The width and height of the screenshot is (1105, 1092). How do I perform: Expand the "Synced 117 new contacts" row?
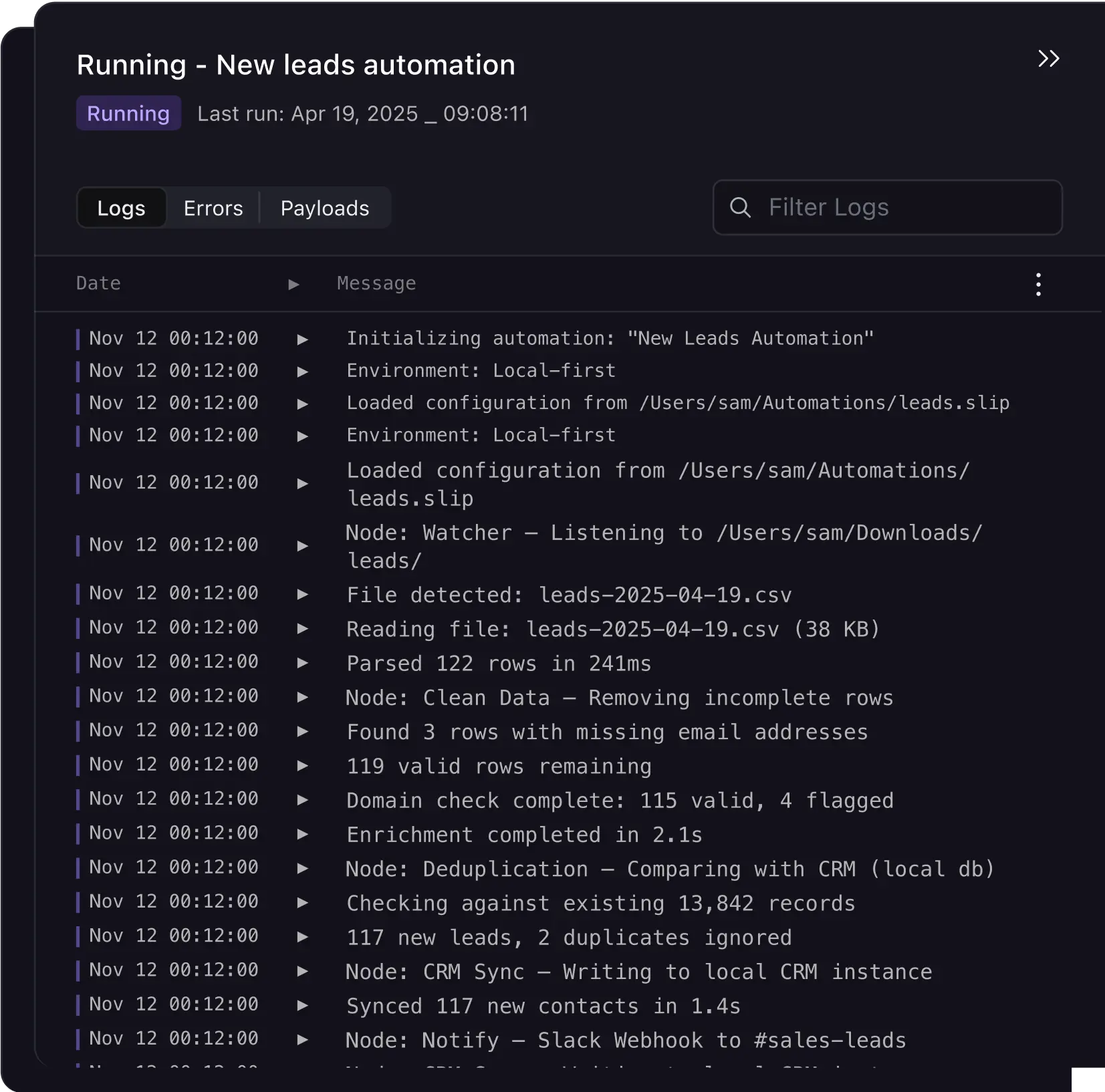(302, 1005)
